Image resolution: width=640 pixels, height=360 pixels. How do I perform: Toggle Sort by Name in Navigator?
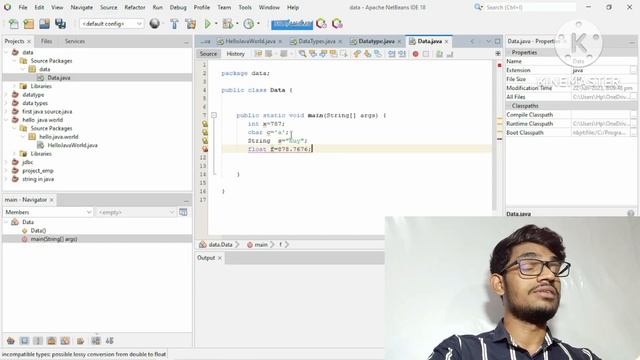point(96,341)
